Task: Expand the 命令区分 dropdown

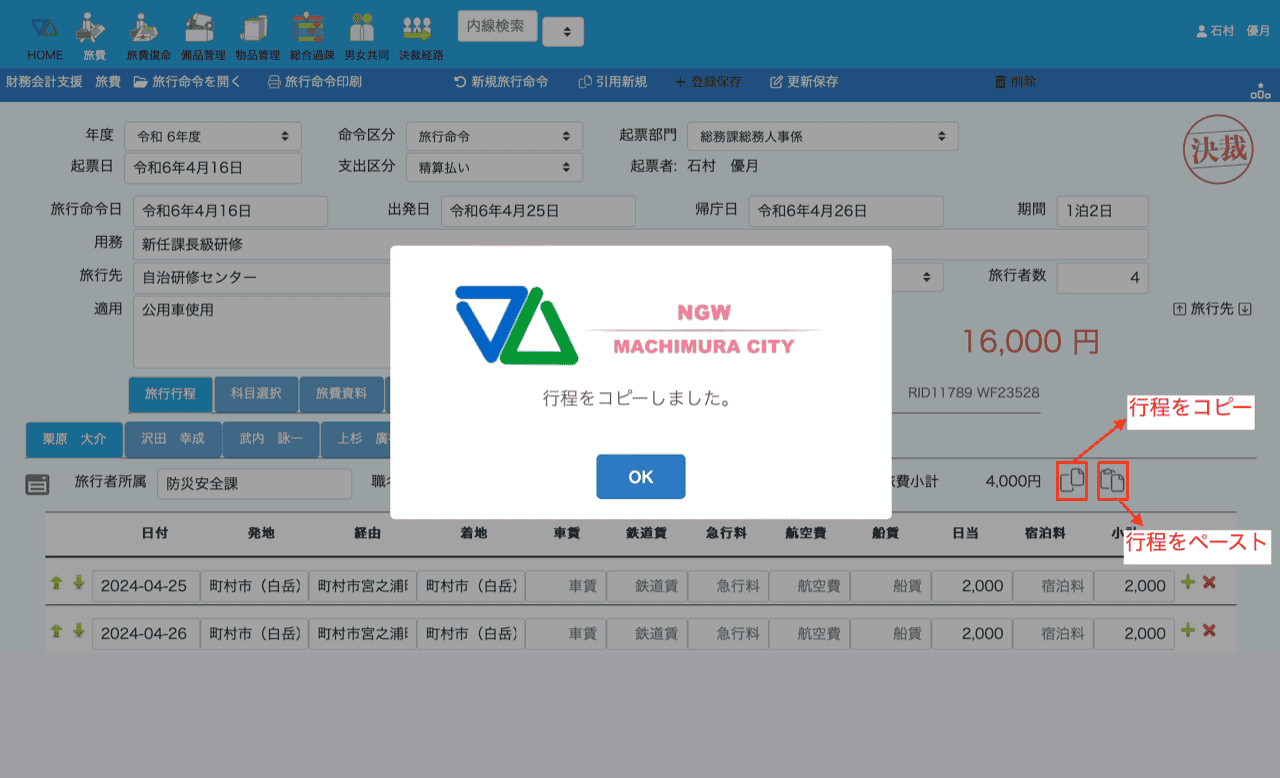Action: (494, 136)
